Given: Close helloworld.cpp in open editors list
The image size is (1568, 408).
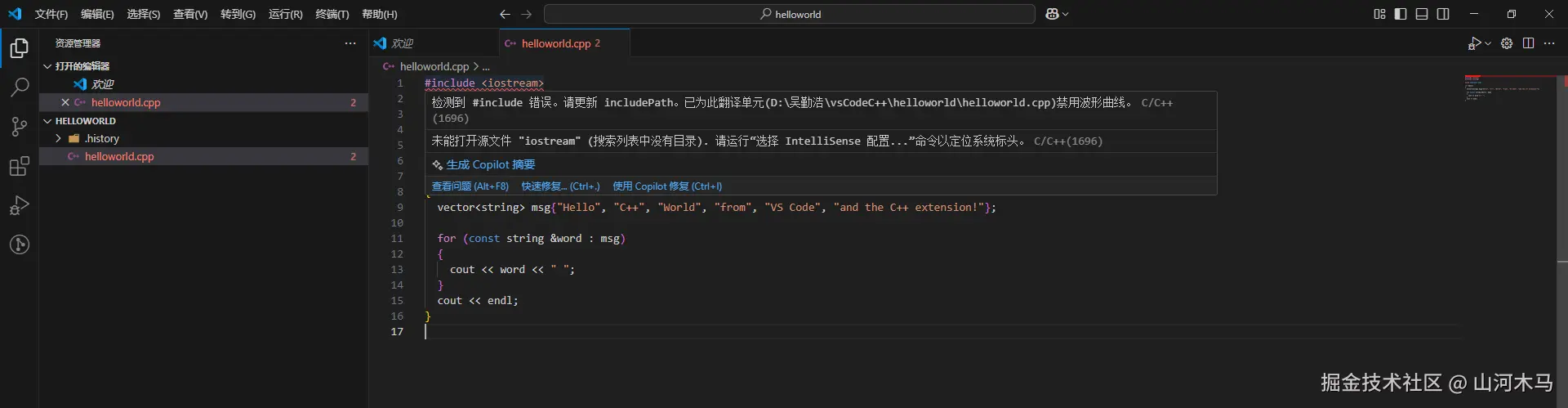Looking at the screenshot, I should [x=65, y=102].
